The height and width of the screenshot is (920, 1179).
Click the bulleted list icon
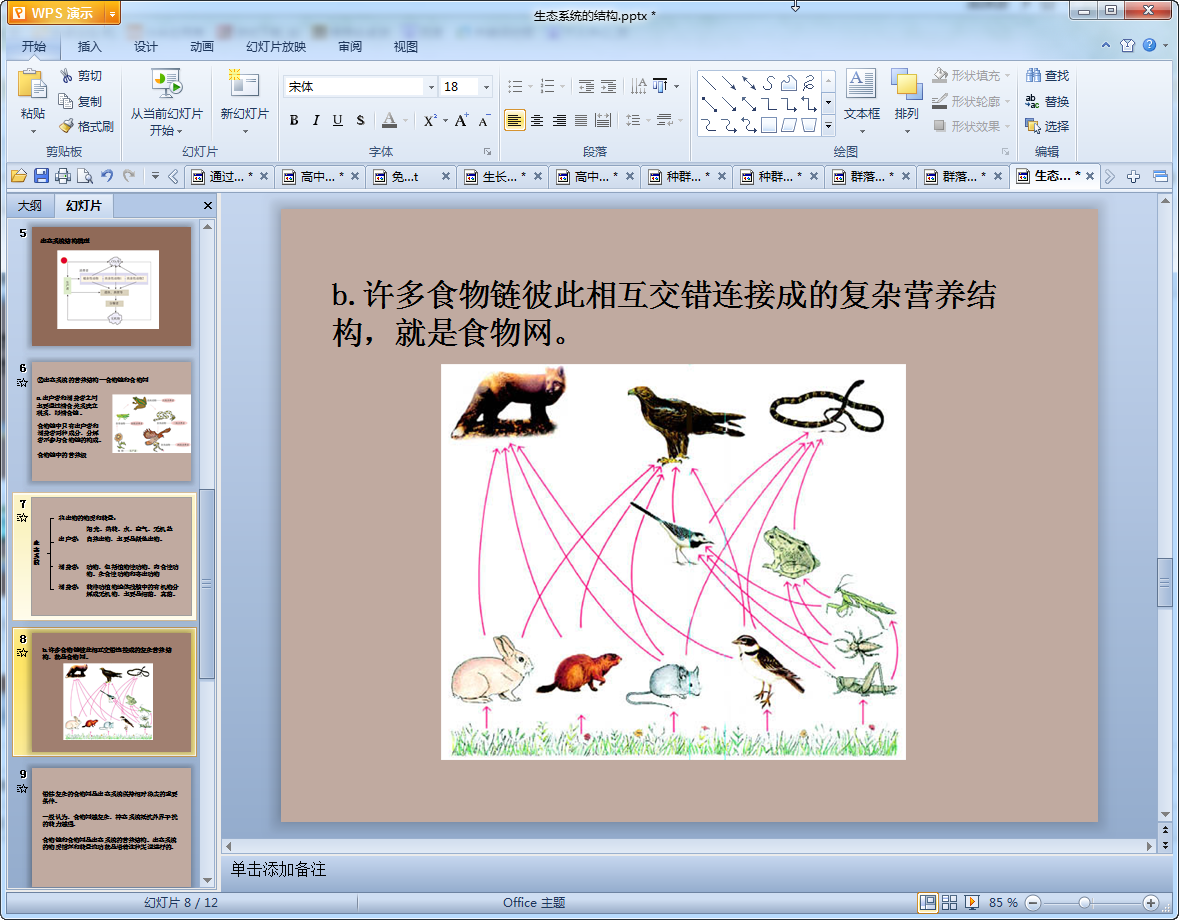(x=515, y=86)
